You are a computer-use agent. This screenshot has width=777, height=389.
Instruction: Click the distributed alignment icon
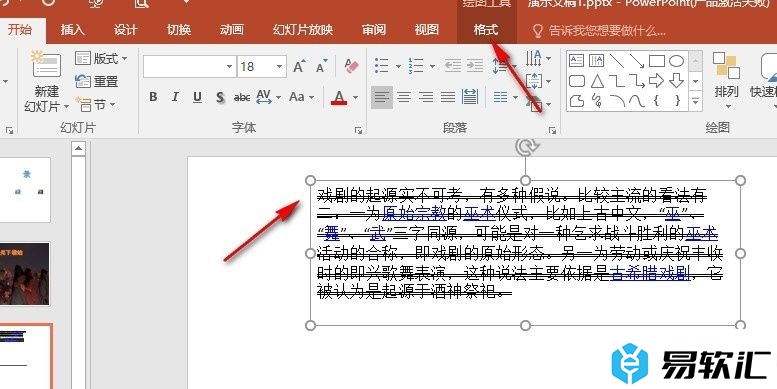(470, 97)
